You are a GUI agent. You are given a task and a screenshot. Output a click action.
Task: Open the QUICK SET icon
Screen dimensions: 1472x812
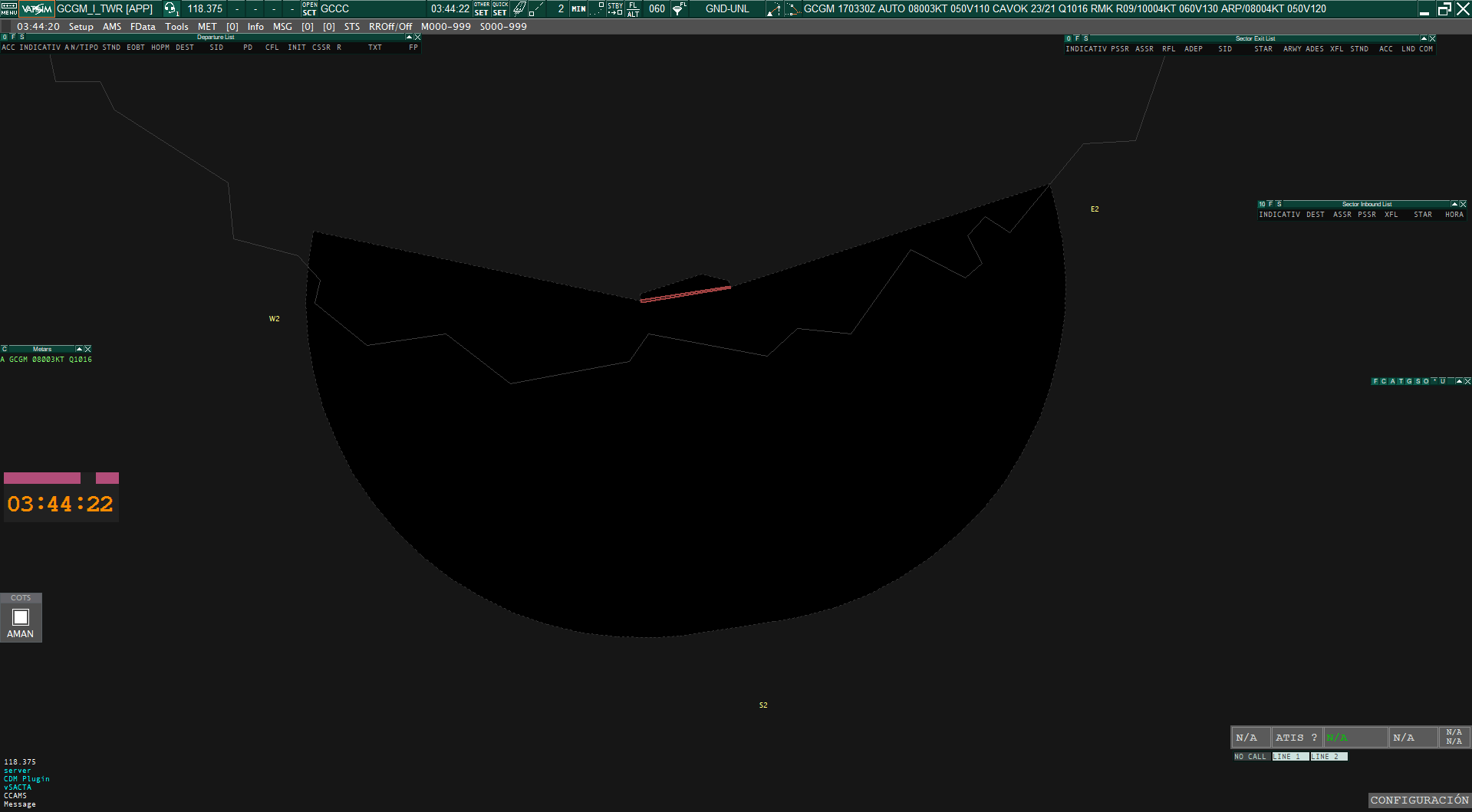click(500, 9)
